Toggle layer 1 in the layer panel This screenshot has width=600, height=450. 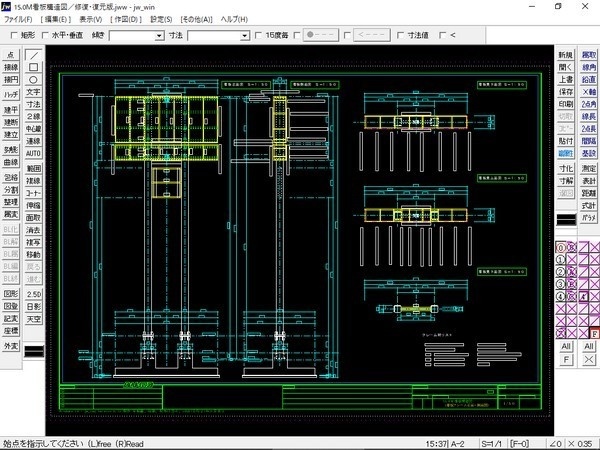pyautogui.click(x=560, y=260)
